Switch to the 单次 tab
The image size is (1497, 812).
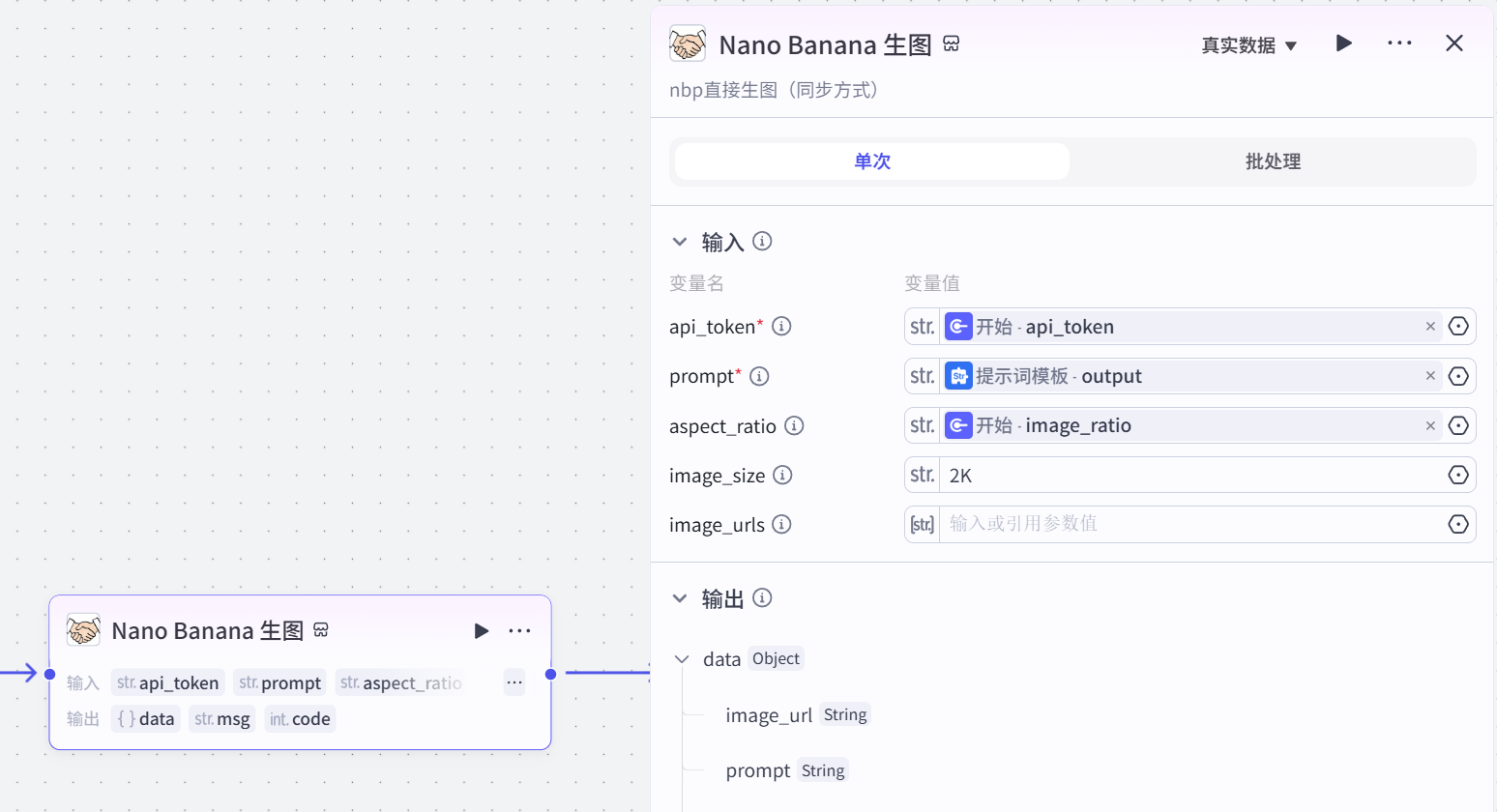coord(872,161)
